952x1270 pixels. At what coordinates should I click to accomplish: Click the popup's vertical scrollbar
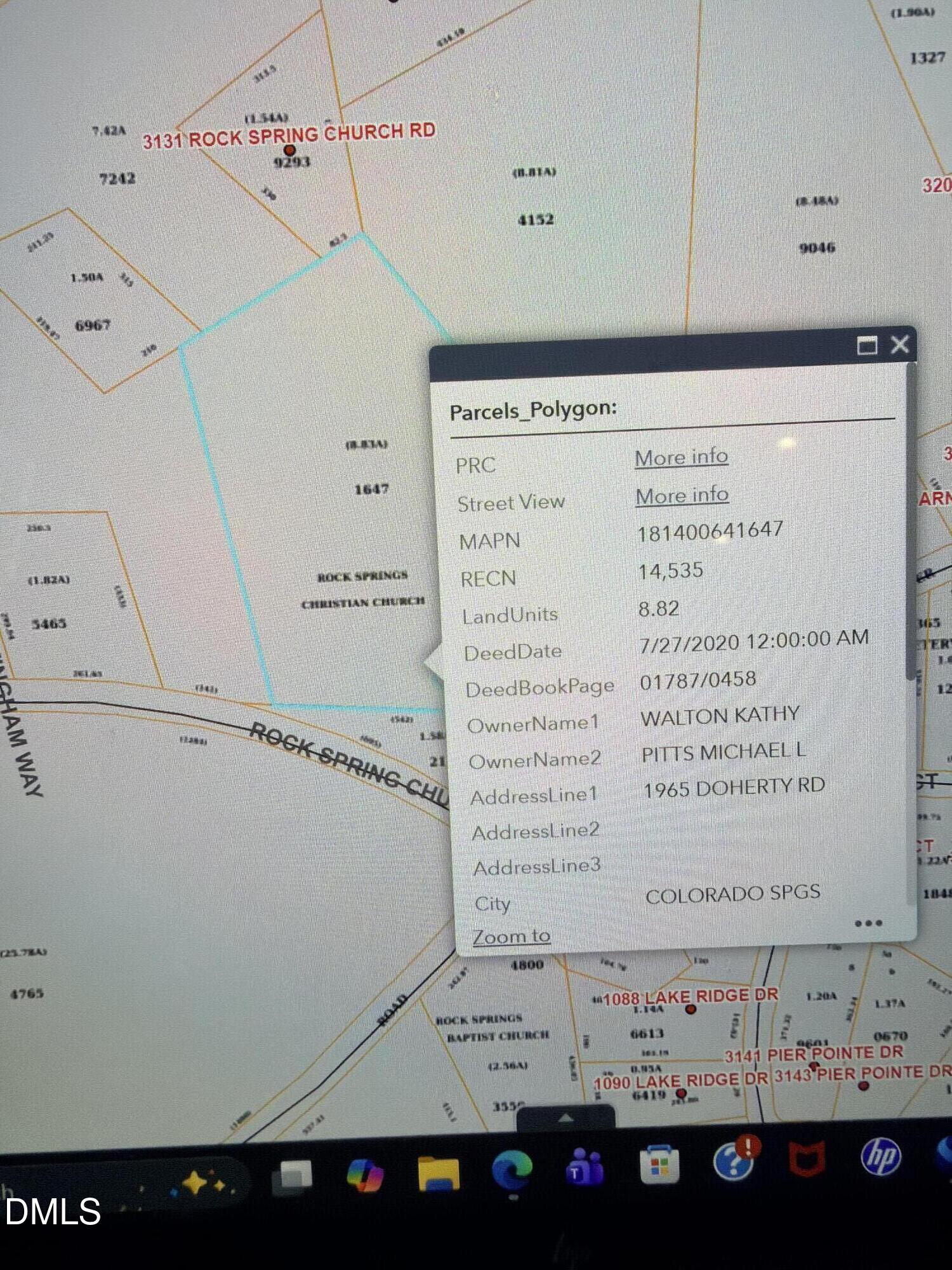(911, 521)
